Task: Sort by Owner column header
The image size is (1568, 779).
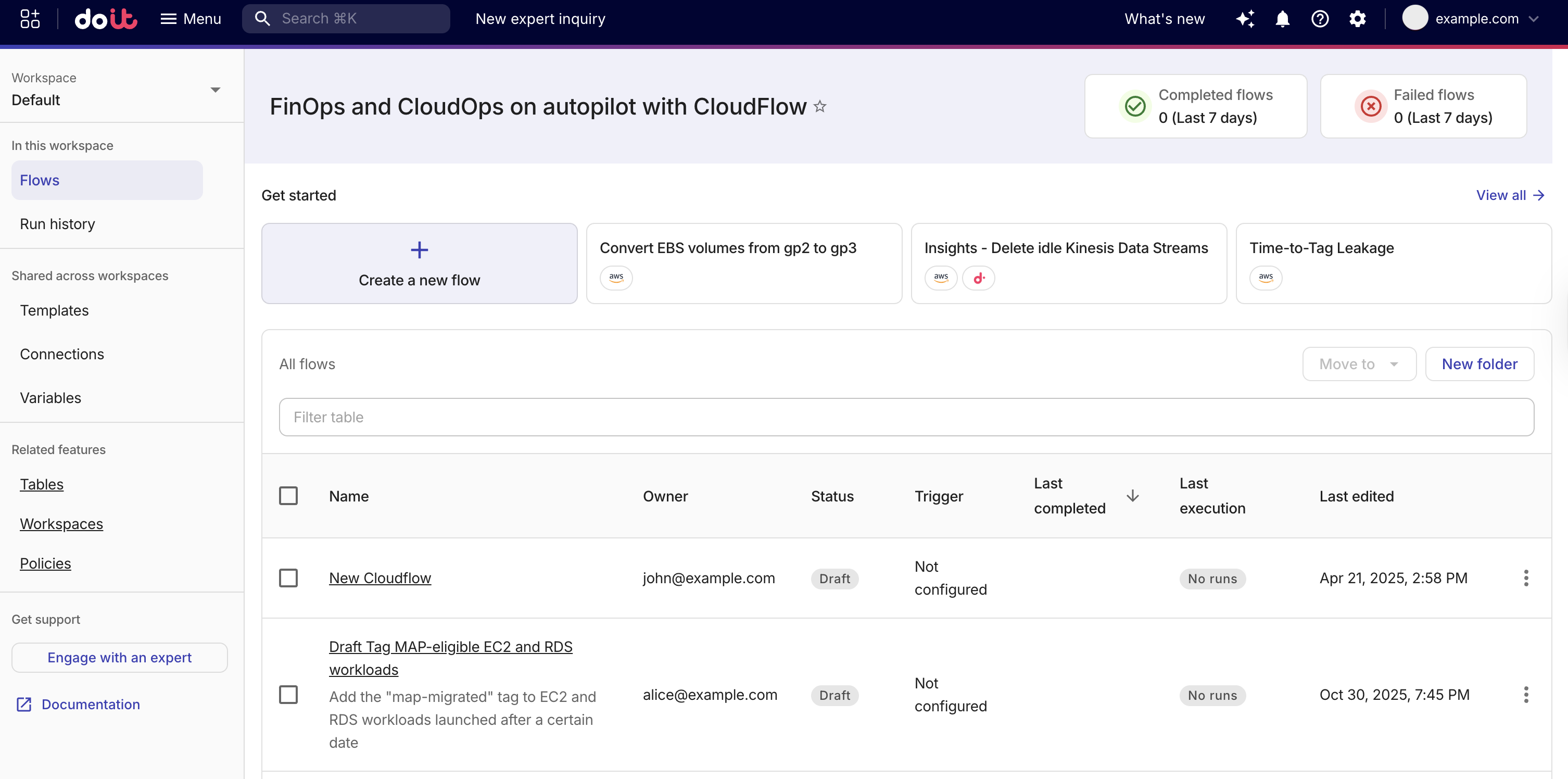Action: (665, 496)
